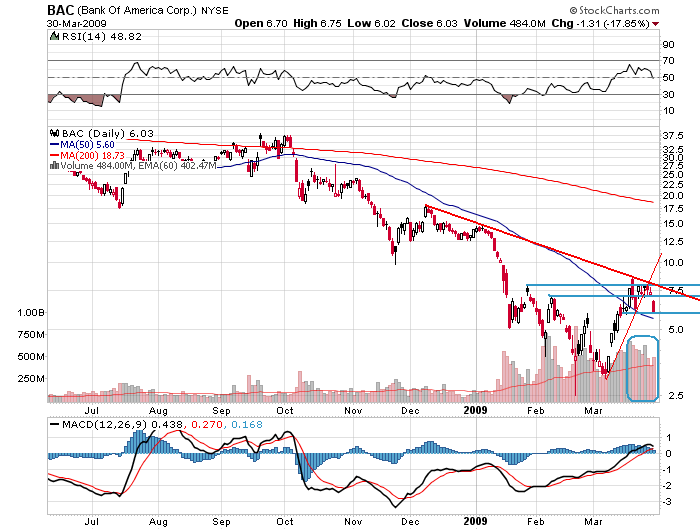Click the 5.0 price axis label
Image resolution: width=700 pixels, height=530 pixels.
click(x=675, y=330)
